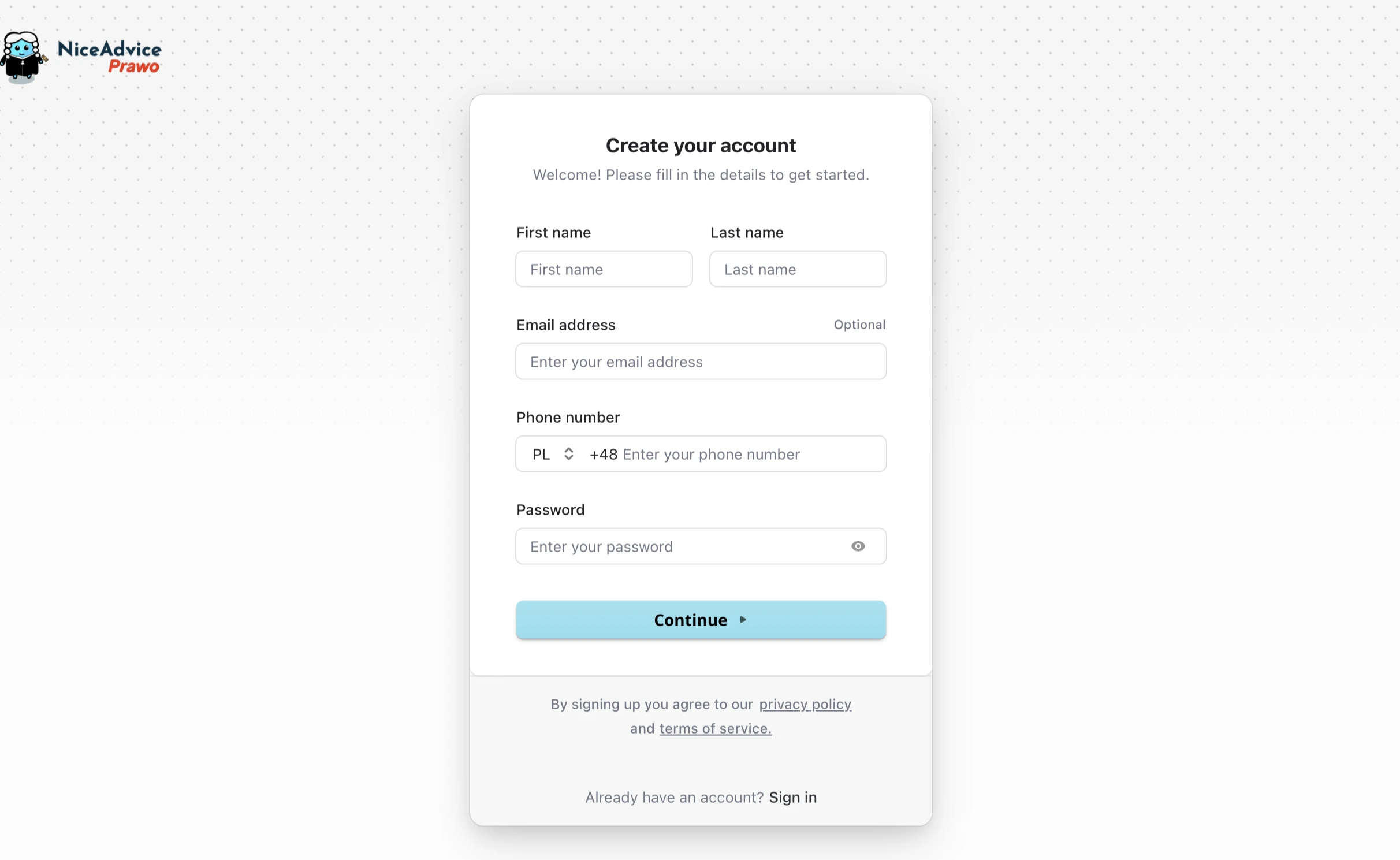Open the privacy policy link
Screen dimensions: 1400x860
click(x=805, y=705)
